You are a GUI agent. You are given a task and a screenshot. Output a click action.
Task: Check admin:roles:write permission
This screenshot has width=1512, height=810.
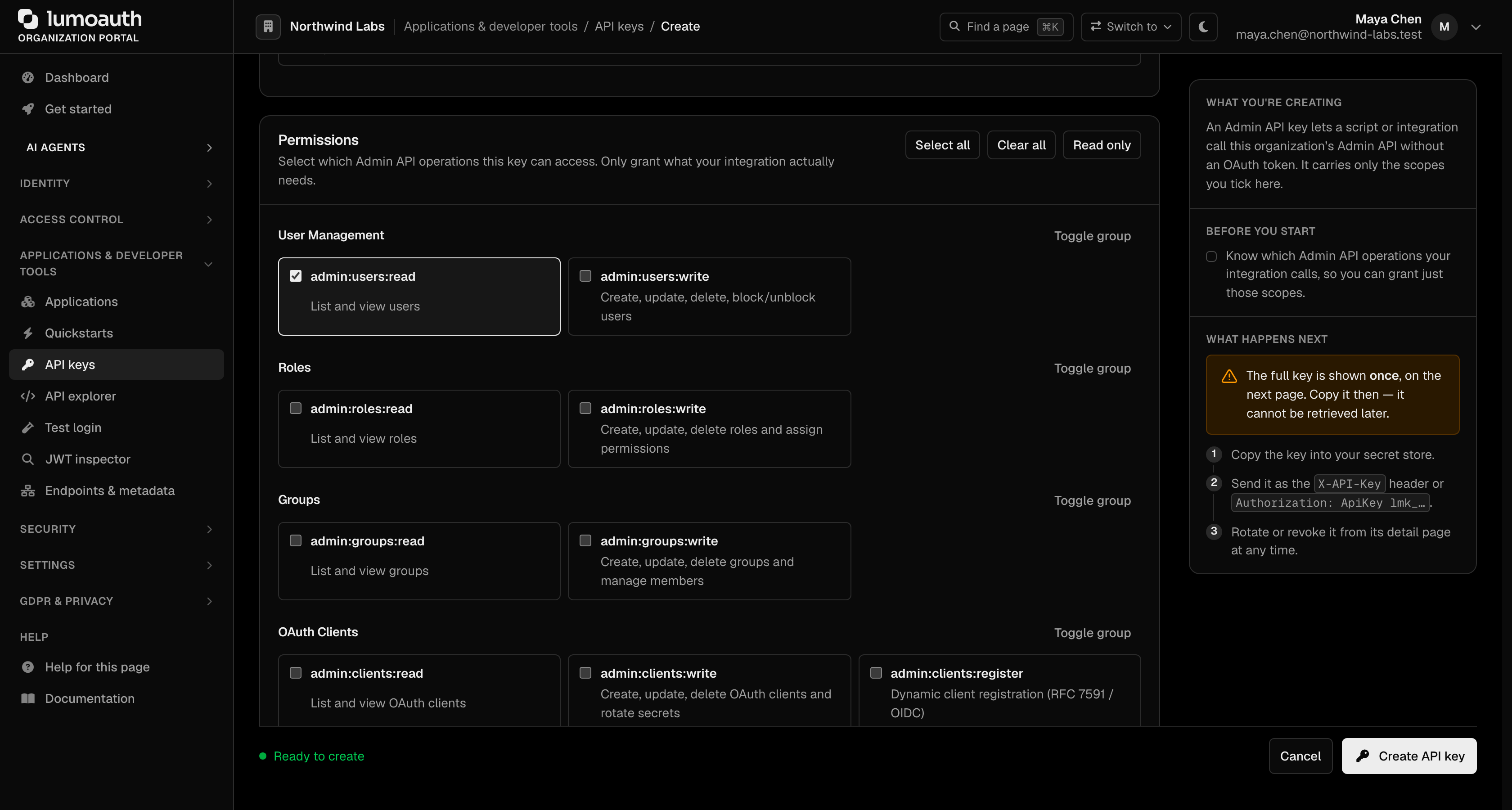click(585, 409)
